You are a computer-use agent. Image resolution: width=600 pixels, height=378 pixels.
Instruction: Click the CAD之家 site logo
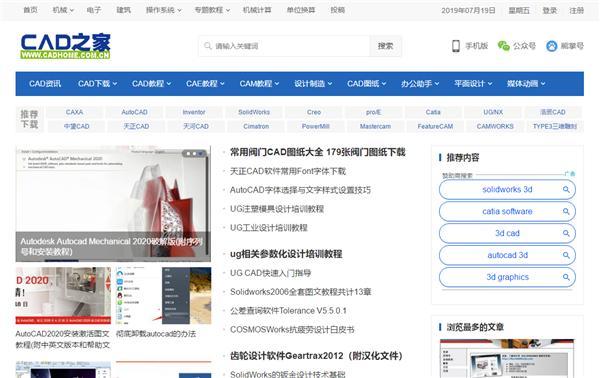click(65, 46)
